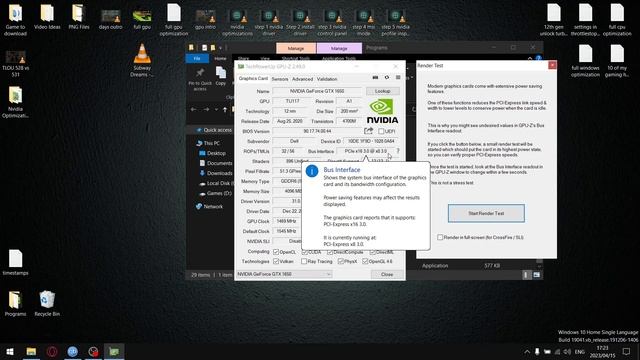The height and width of the screenshot is (360, 640).
Task: Click Bus Interface question mark icon
Action: pos(398,151)
